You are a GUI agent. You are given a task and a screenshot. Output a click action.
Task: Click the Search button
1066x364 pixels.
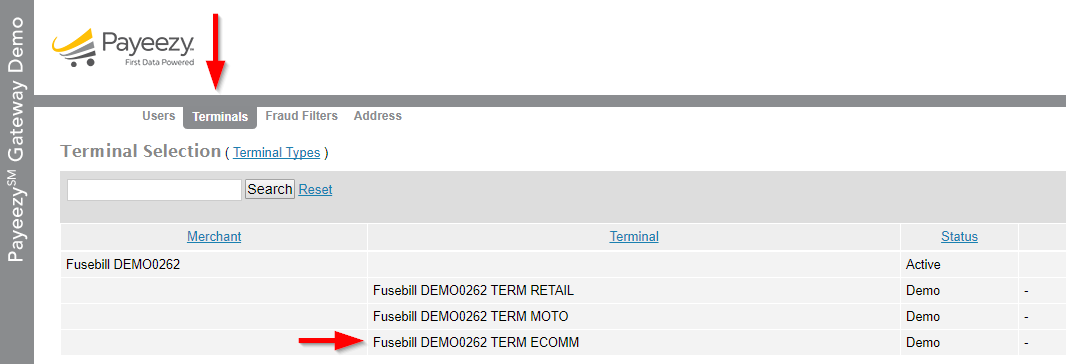click(x=270, y=189)
